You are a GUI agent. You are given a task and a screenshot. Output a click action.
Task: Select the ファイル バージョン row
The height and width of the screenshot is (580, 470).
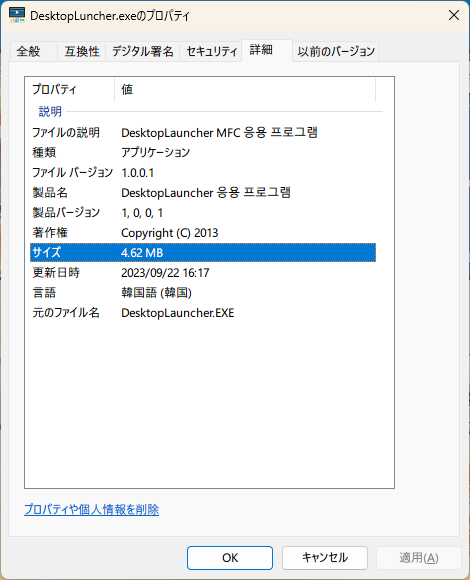pyautogui.click(x=203, y=172)
